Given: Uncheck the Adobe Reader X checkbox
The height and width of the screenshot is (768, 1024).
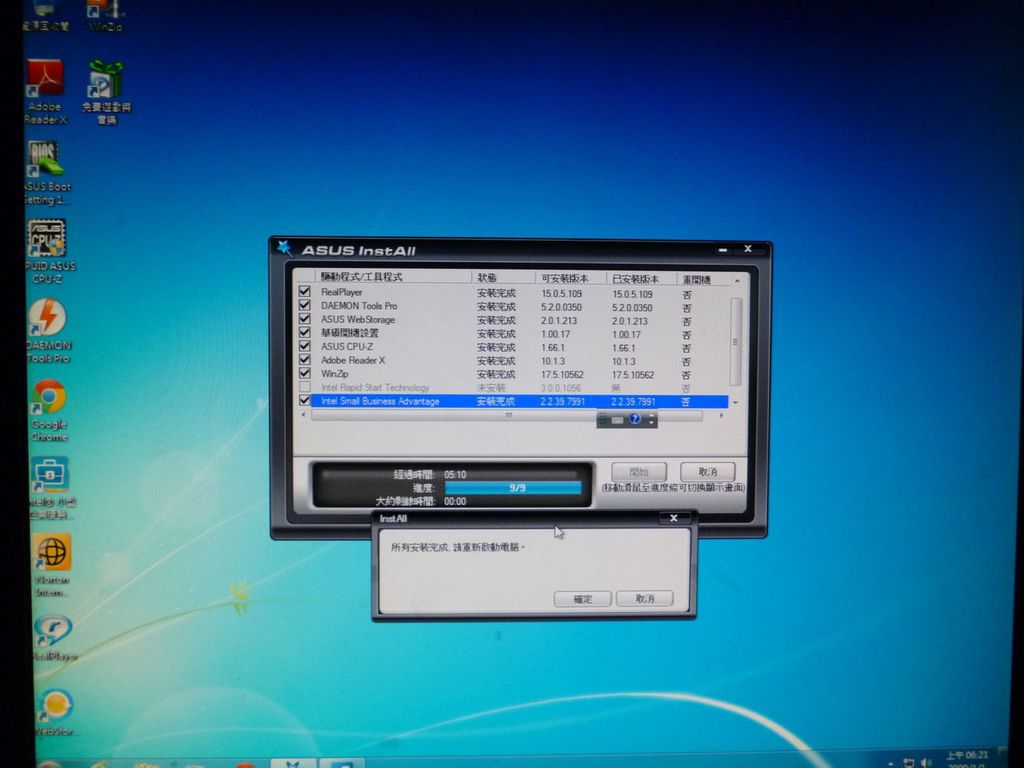Looking at the screenshot, I should [304, 360].
